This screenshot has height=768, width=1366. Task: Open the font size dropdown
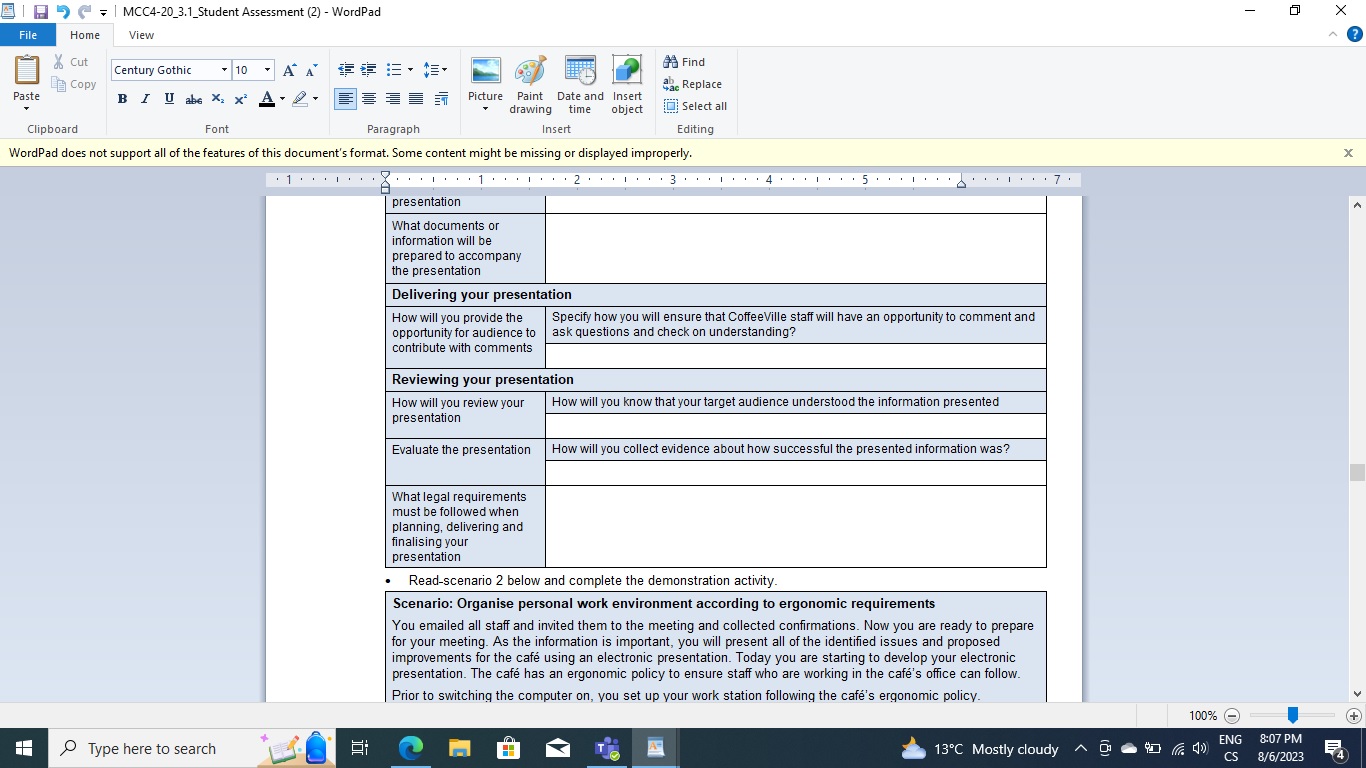[x=266, y=70]
